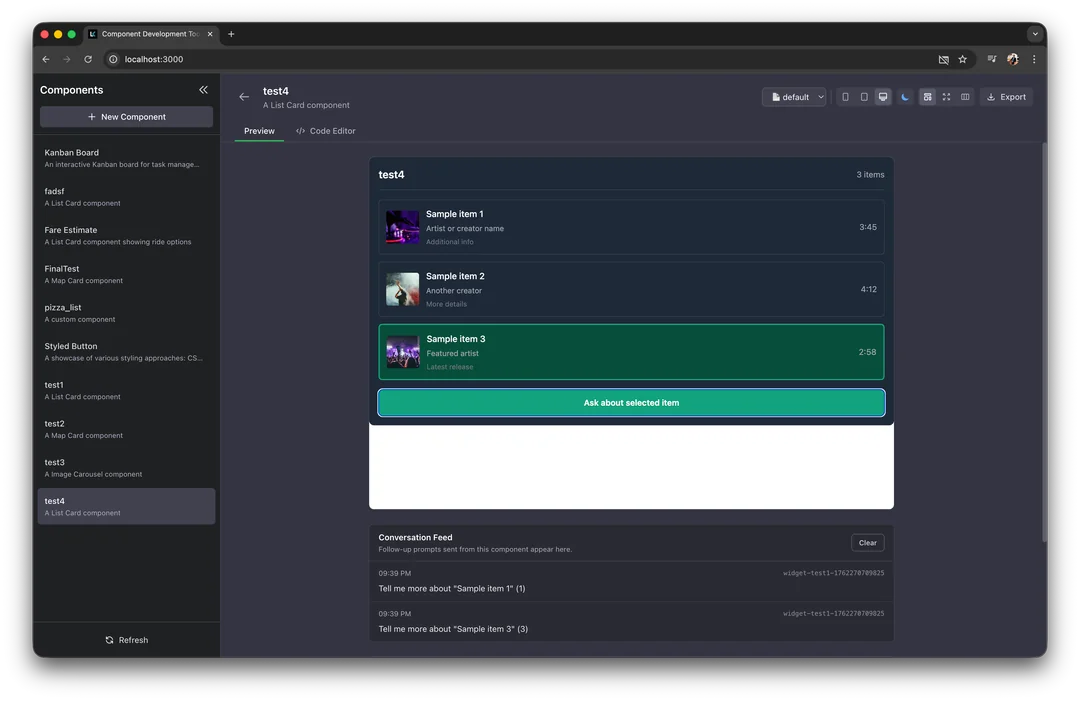
Task: Clear the Conversation Feed
Action: click(867, 542)
